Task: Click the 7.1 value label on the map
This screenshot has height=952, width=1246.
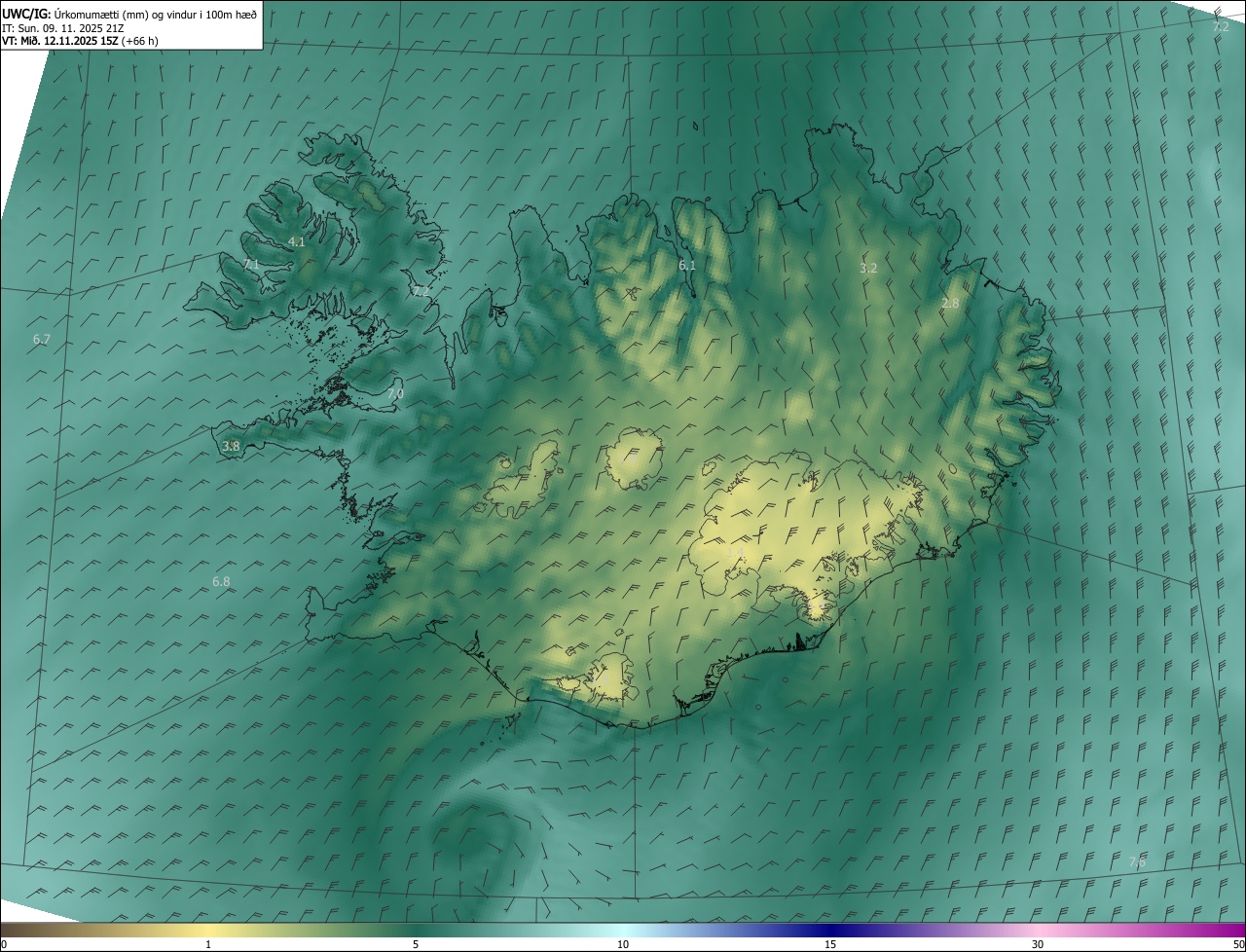Action: (250, 265)
